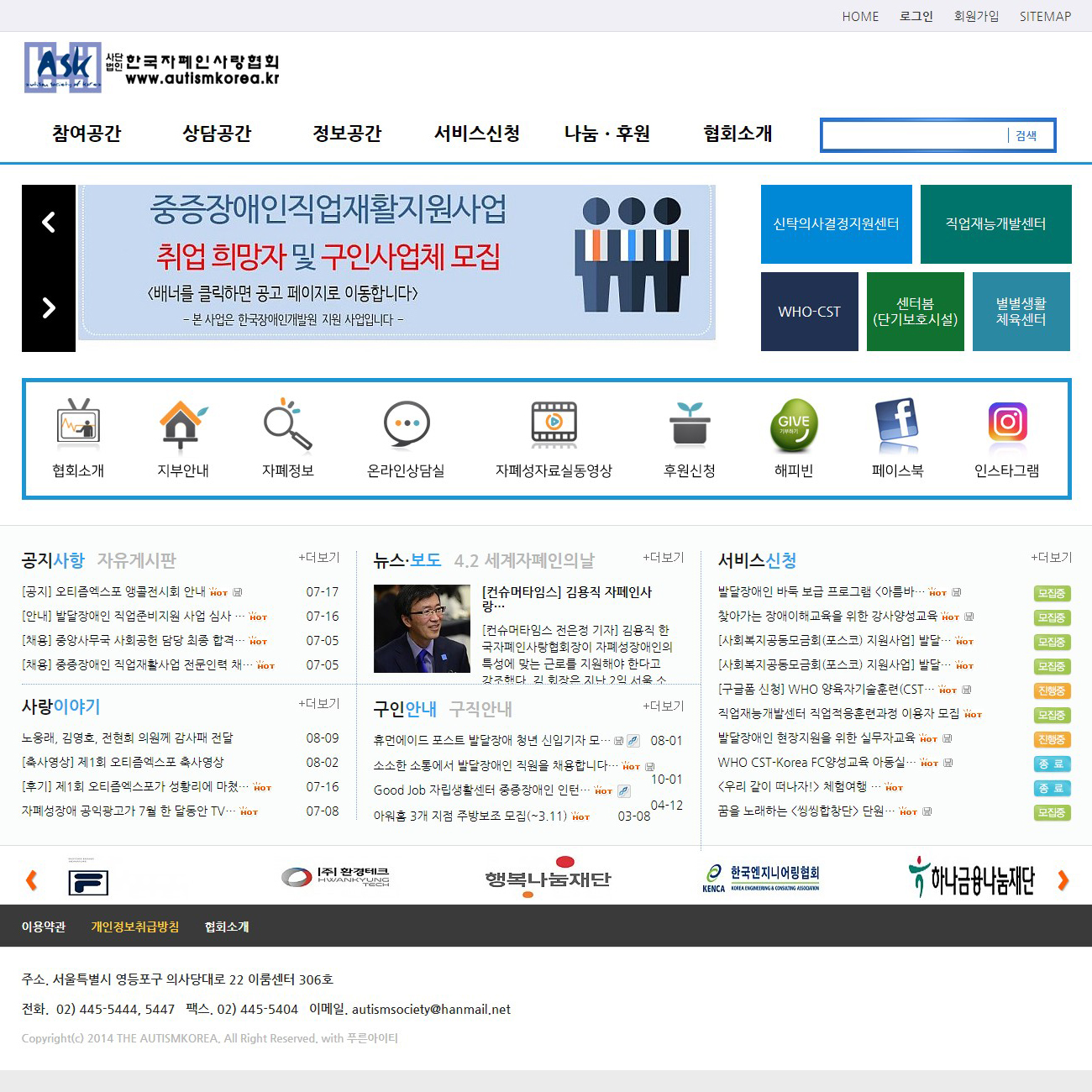Open the 자폐성자료실동영상 film icon

(554, 423)
